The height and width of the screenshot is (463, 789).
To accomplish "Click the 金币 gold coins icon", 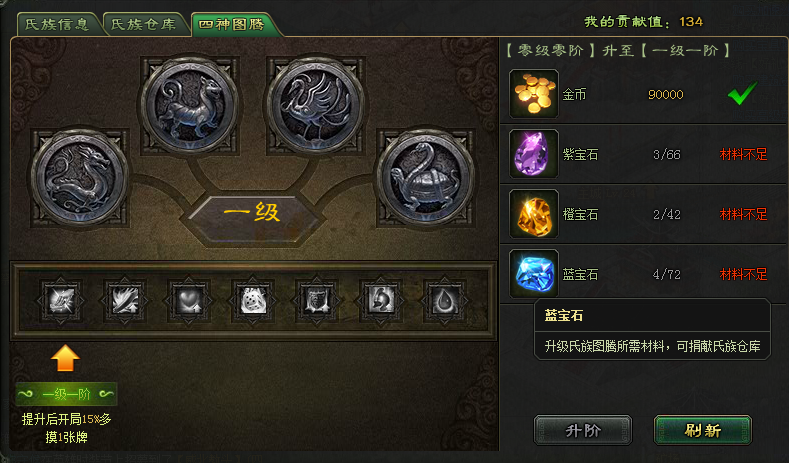I will point(534,94).
